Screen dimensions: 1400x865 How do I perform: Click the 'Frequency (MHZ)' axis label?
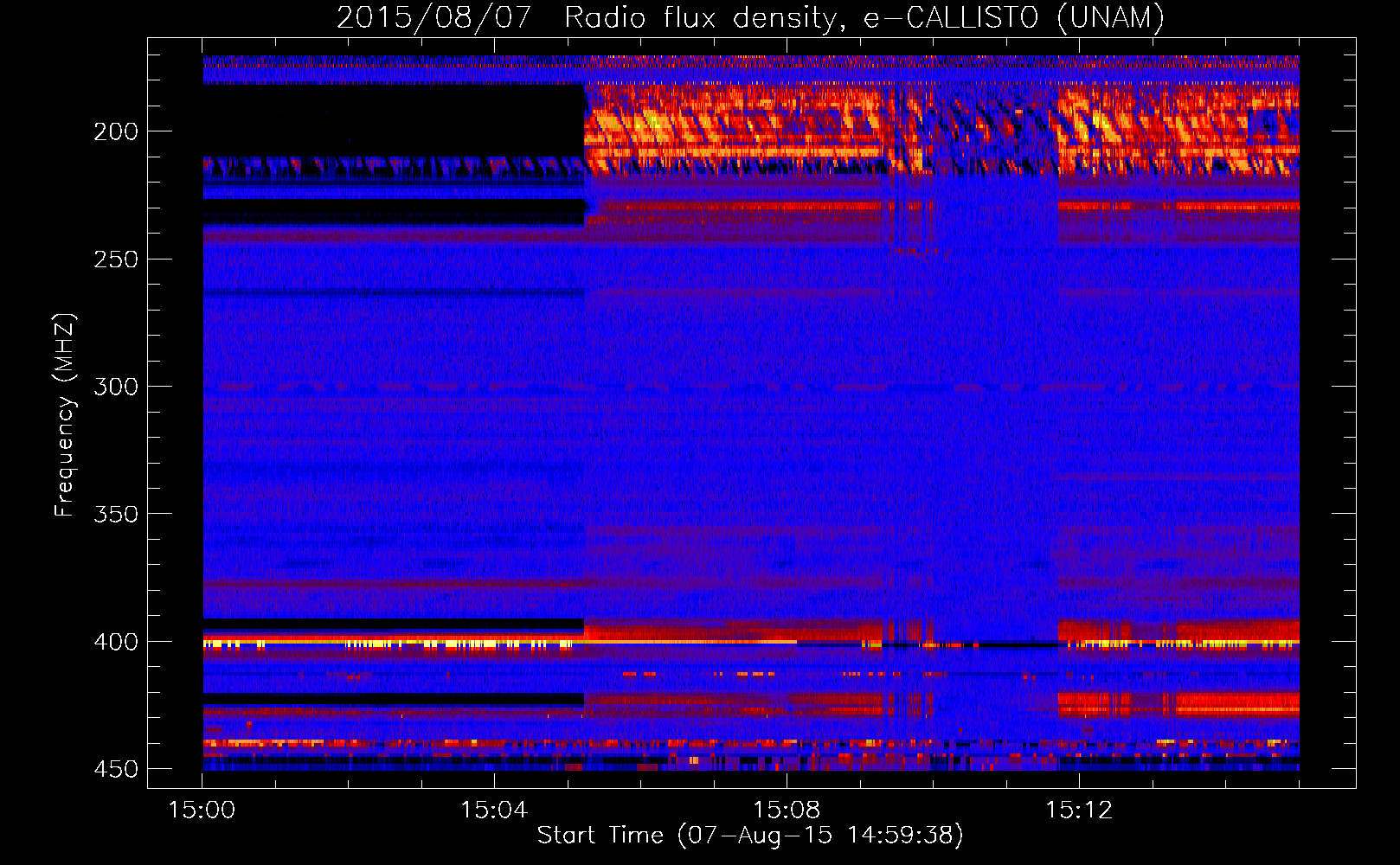(65, 414)
